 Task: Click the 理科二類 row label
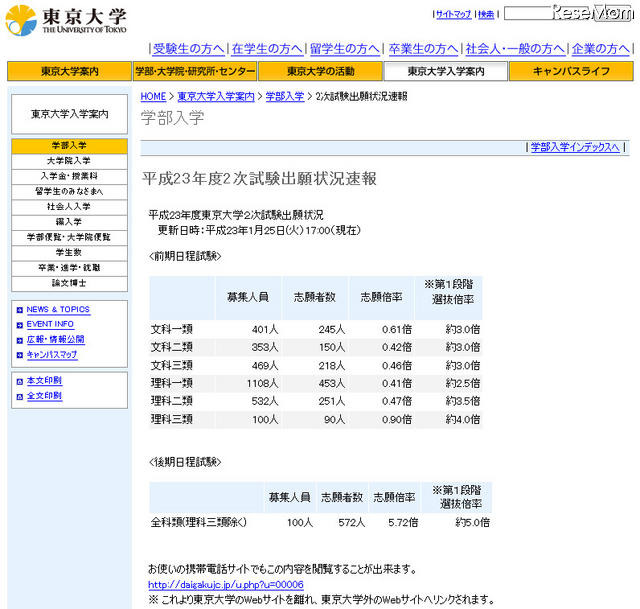pos(171,401)
